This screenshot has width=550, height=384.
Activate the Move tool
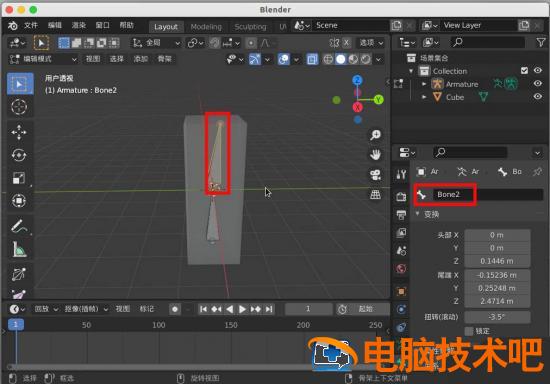point(19,133)
